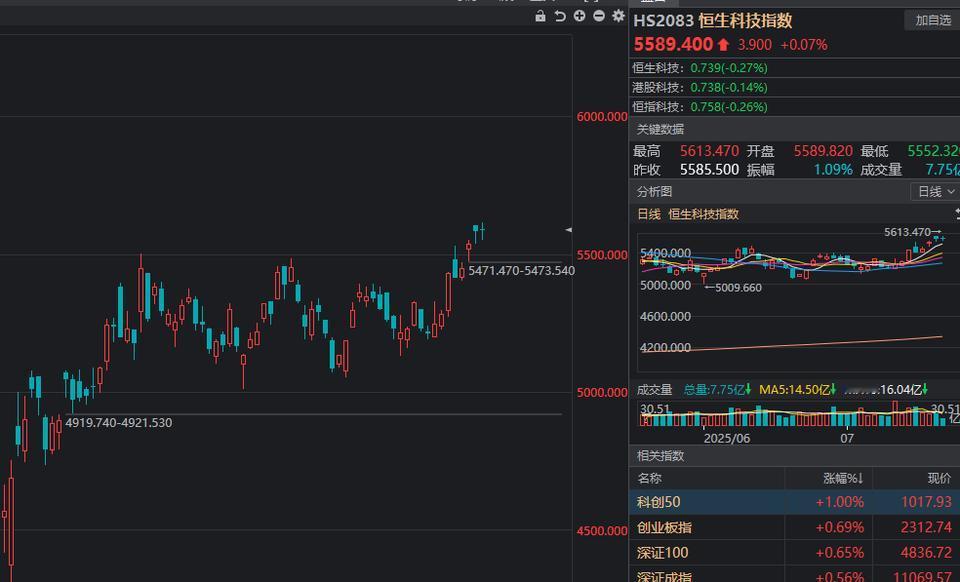
Task: Click the 4500.000 price axis label
Action: 602,531
